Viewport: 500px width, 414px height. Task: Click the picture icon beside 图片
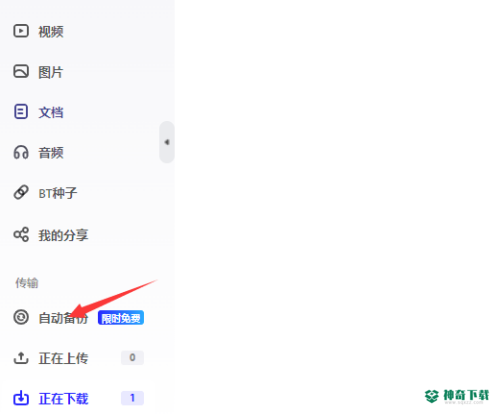pos(21,72)
